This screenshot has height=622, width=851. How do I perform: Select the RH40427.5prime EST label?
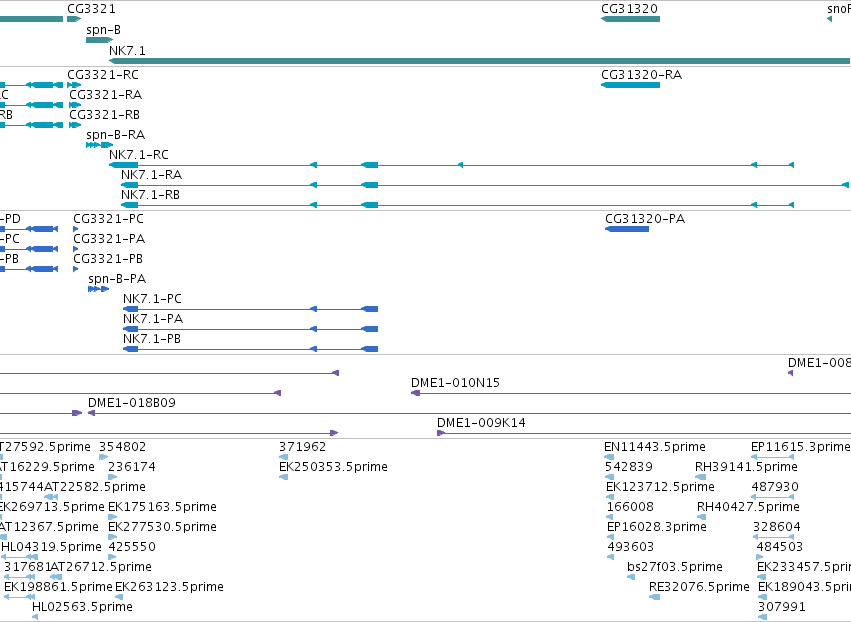[748, 507]
